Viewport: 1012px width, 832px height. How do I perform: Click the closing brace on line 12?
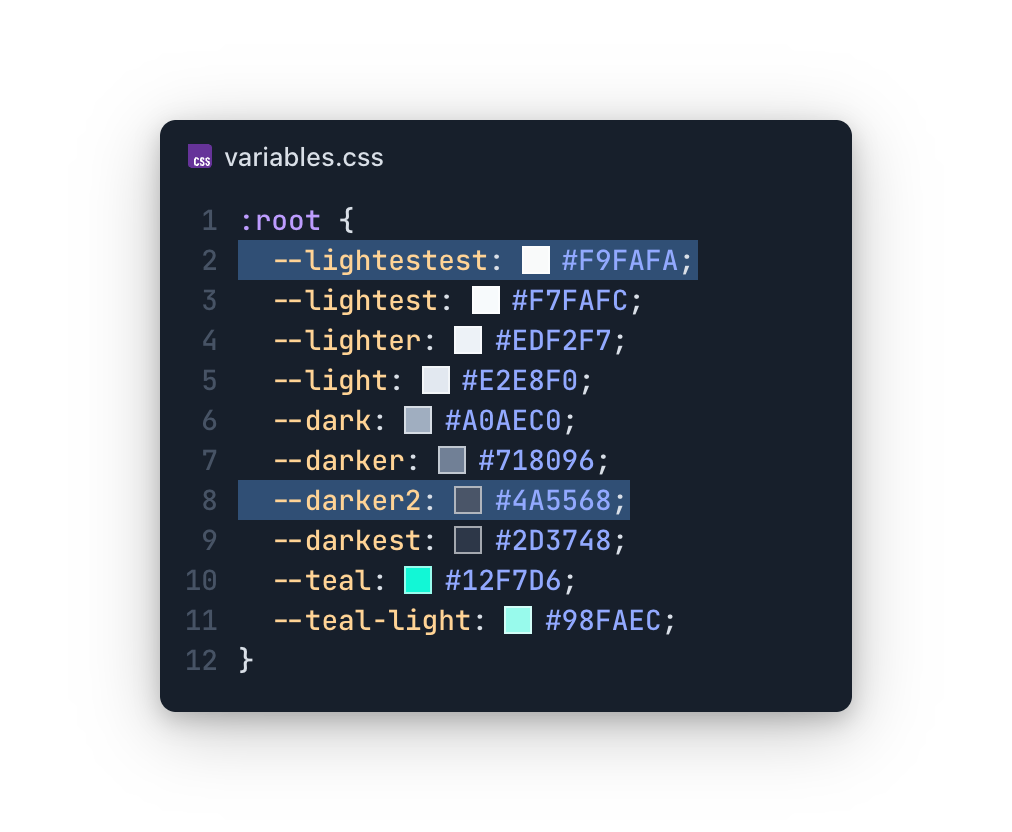[x=246, y=660]
